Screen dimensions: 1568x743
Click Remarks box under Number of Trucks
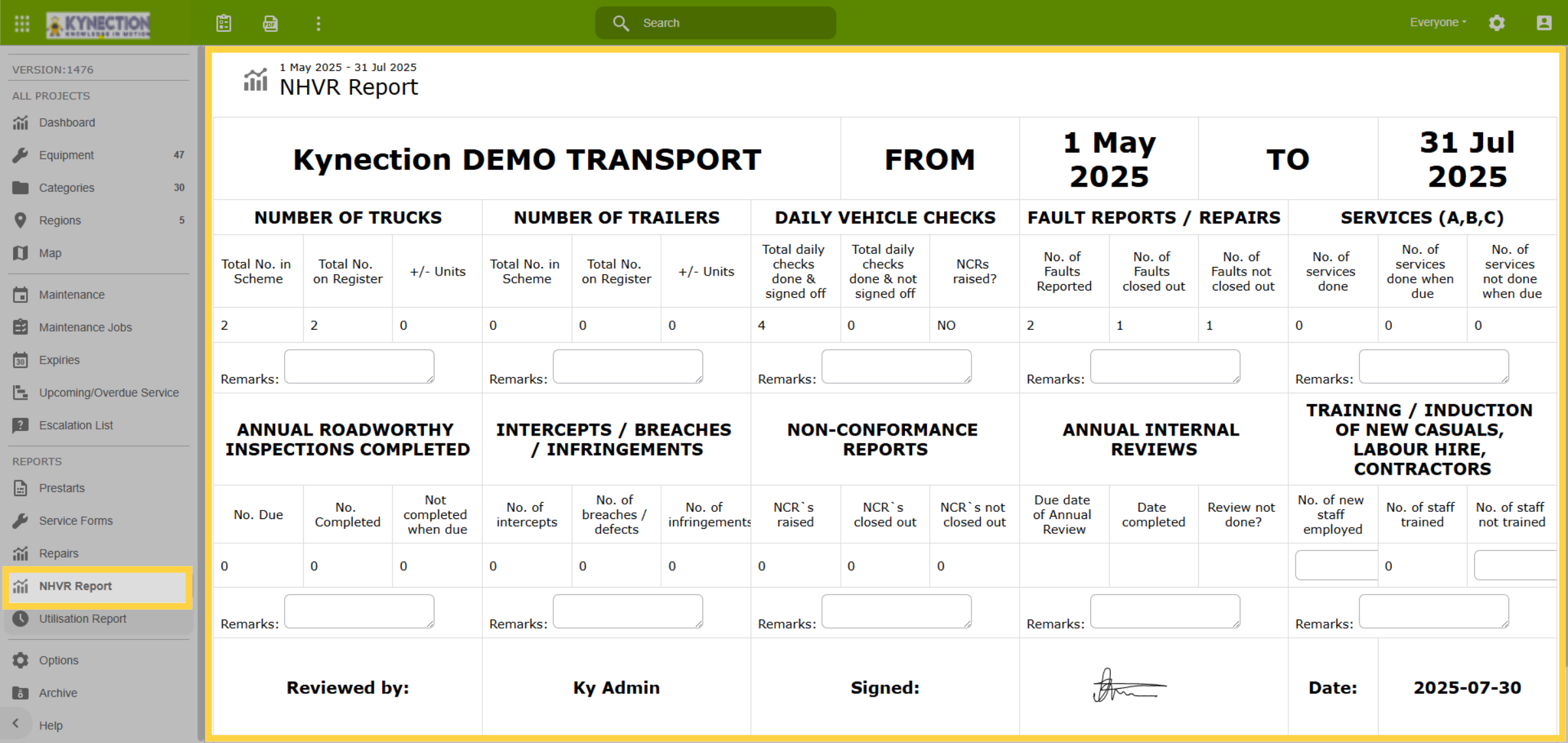tap(359, 366)
